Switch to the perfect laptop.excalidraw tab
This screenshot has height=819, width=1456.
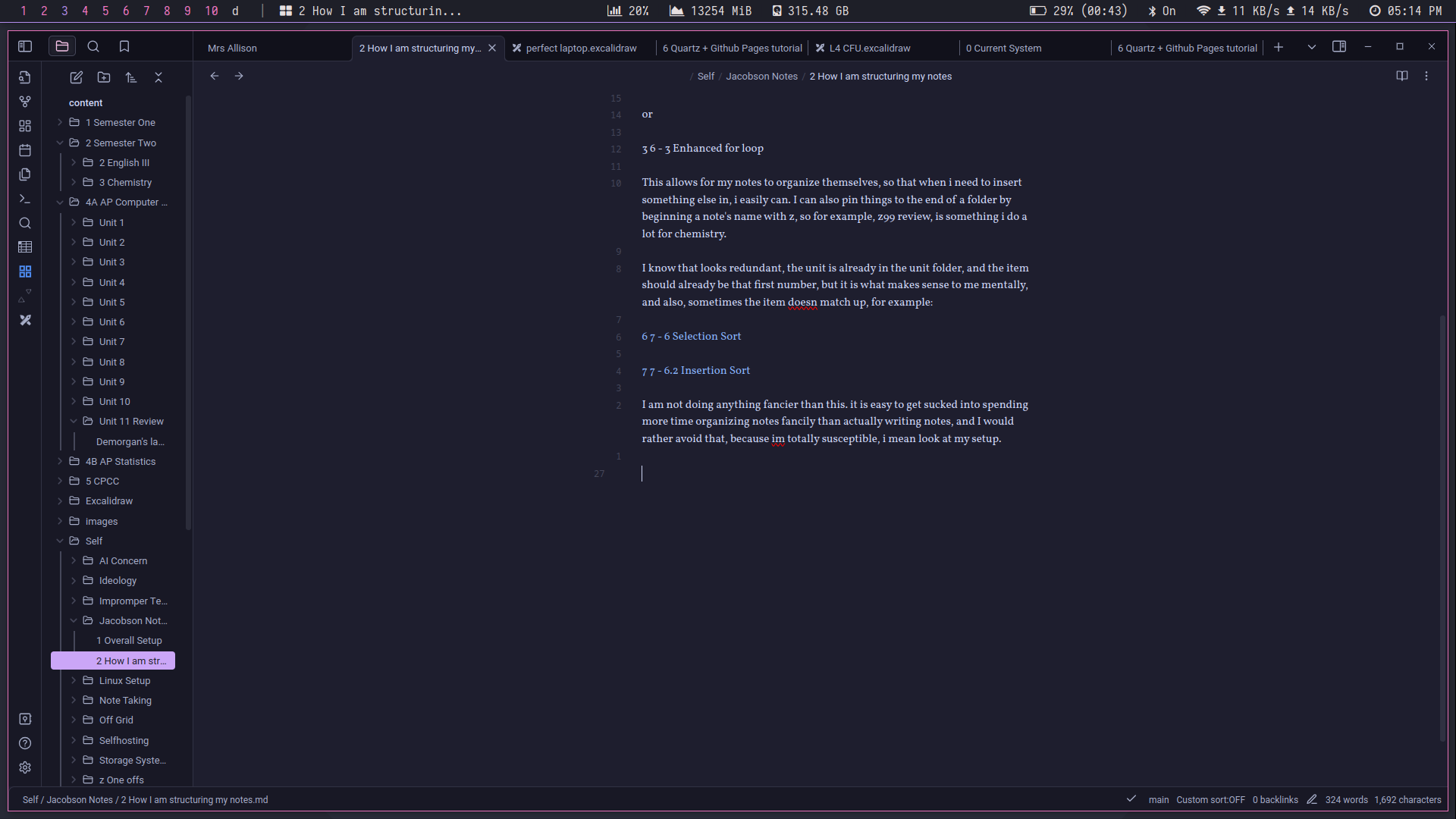pyautogui.click(x=581, y=48)
